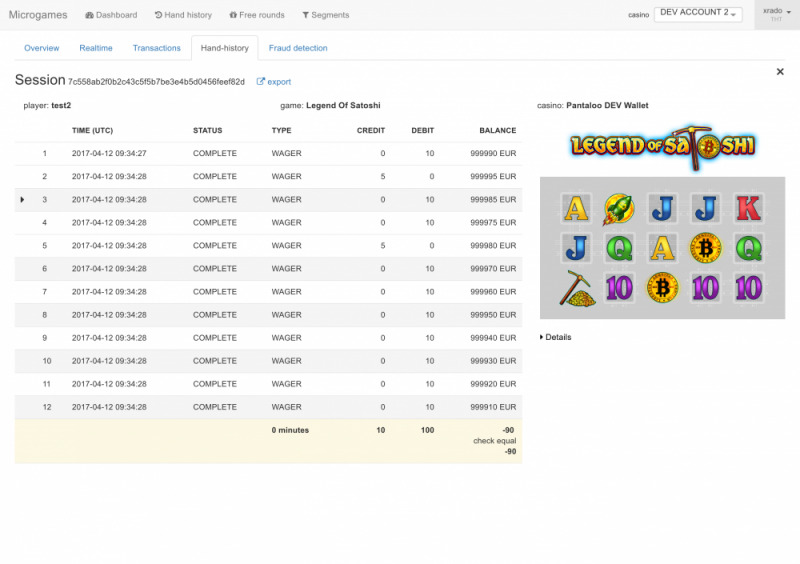The width and height of the screenshot is (800, 564).
Task: Click casino name Pantaloo DEV Wallet
Action: 607,106
